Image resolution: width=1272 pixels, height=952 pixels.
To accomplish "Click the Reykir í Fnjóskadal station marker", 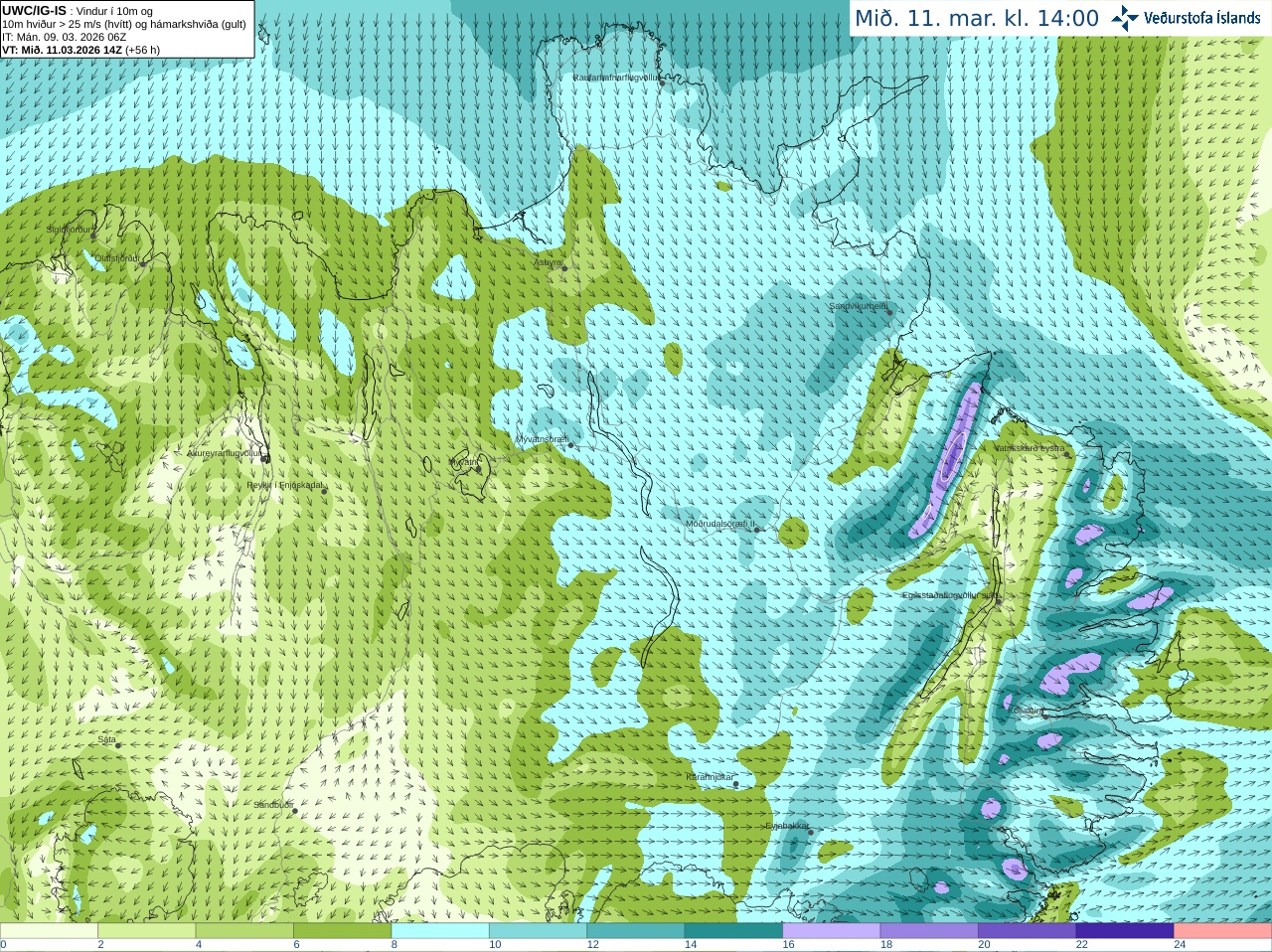I will pos(324,491).
